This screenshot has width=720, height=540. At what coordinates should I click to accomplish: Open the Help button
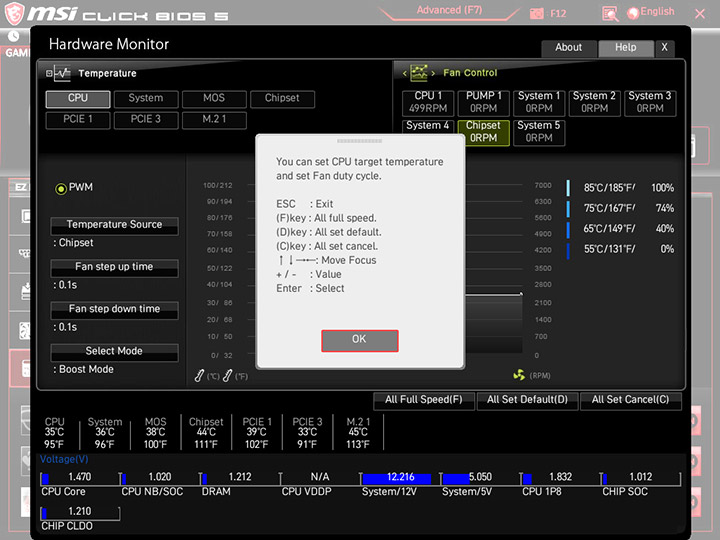(x=626, y=48)
